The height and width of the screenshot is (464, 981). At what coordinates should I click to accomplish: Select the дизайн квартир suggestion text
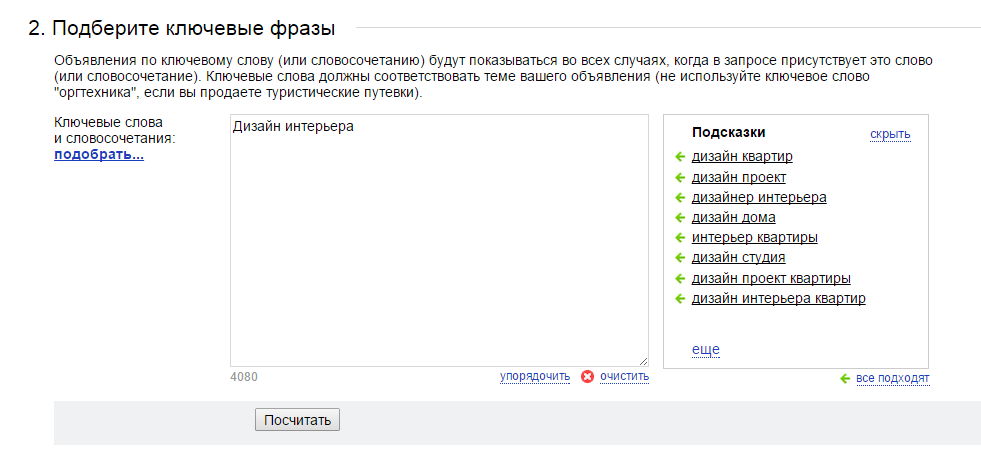742,156
